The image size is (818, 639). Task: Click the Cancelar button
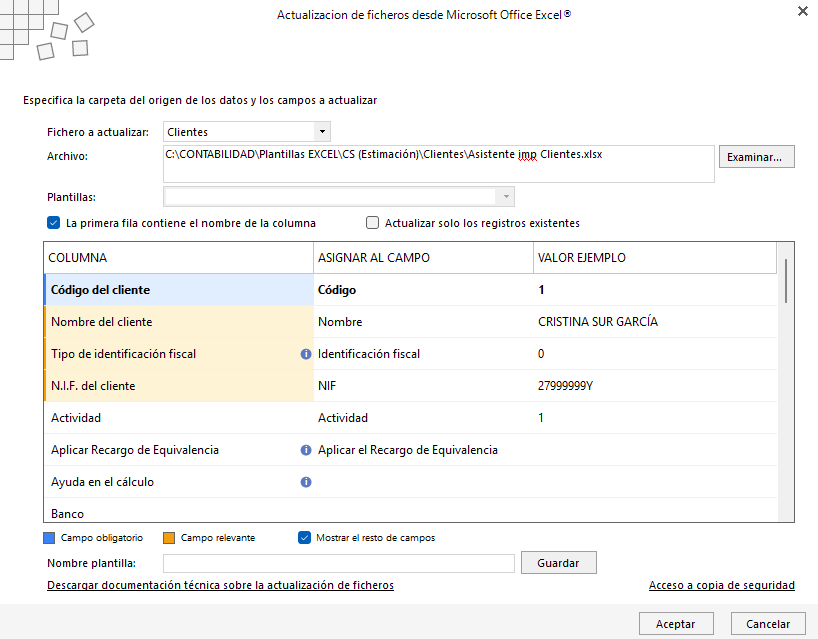coord(768,624)
